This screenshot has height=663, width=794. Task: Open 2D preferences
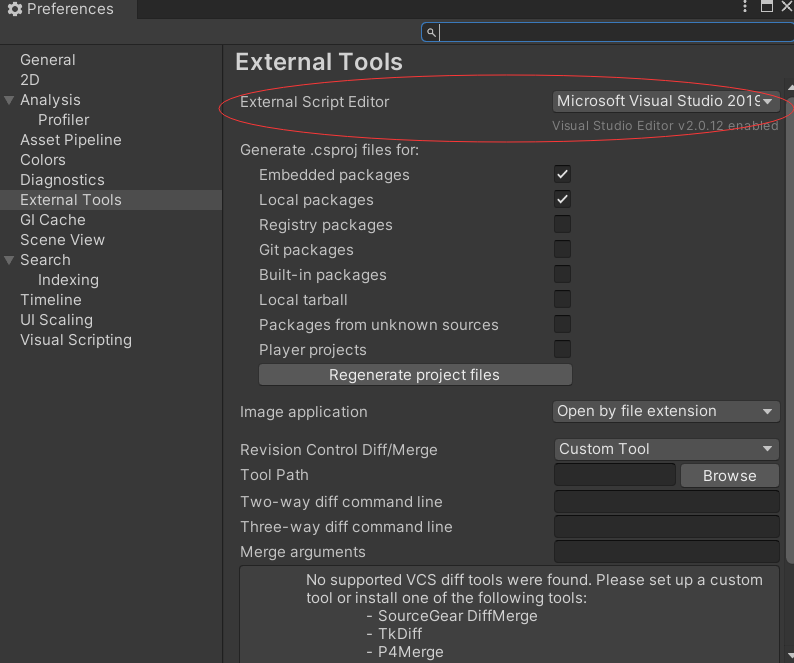coord(29,80)
